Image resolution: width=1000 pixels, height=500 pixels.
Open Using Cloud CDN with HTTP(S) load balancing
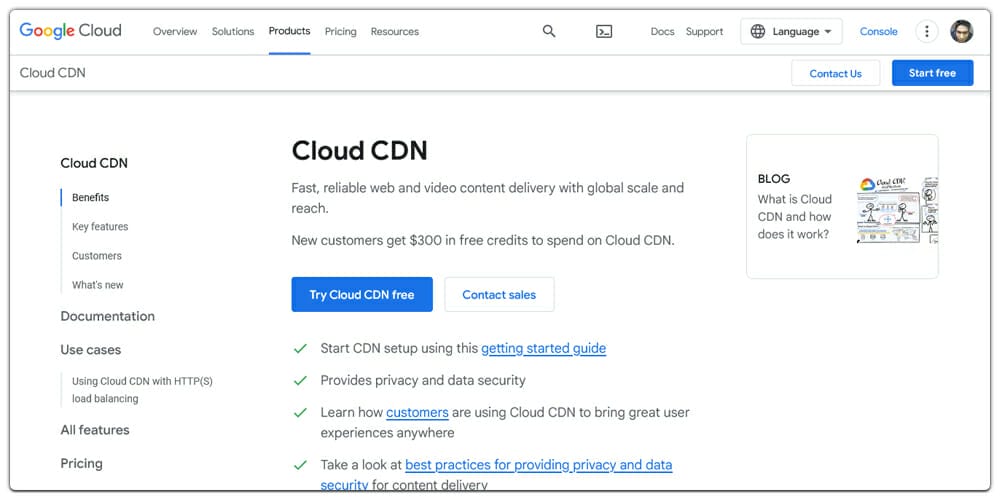coord(142,390)
